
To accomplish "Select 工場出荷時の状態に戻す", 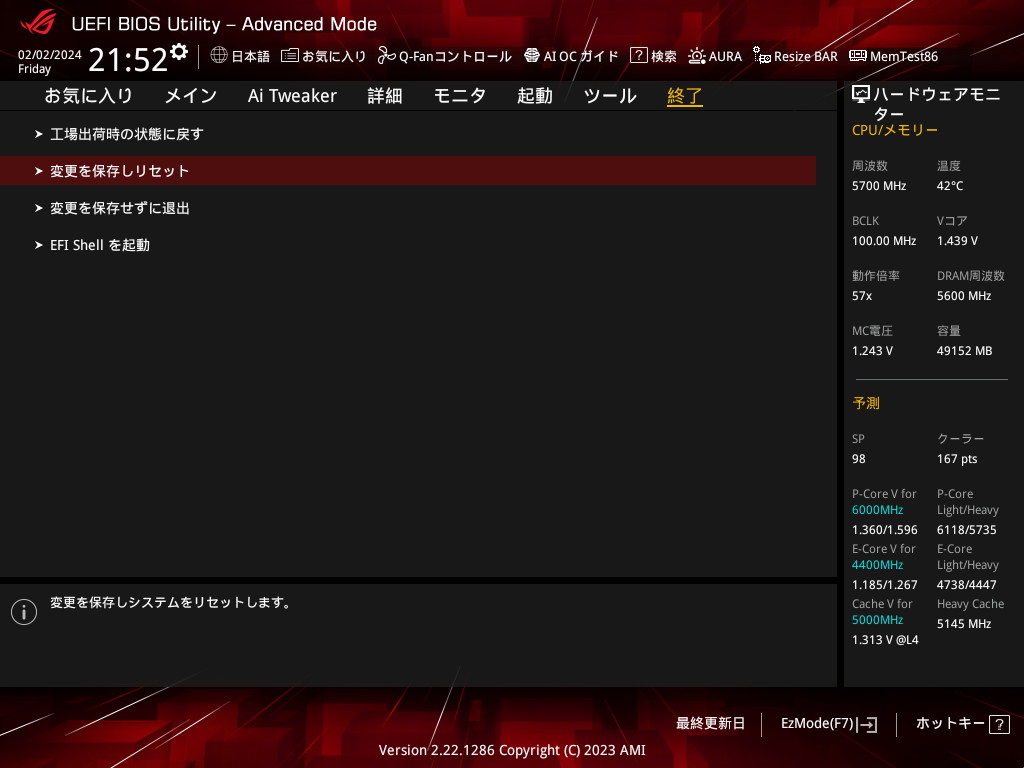I will click(x=127, y=134).
